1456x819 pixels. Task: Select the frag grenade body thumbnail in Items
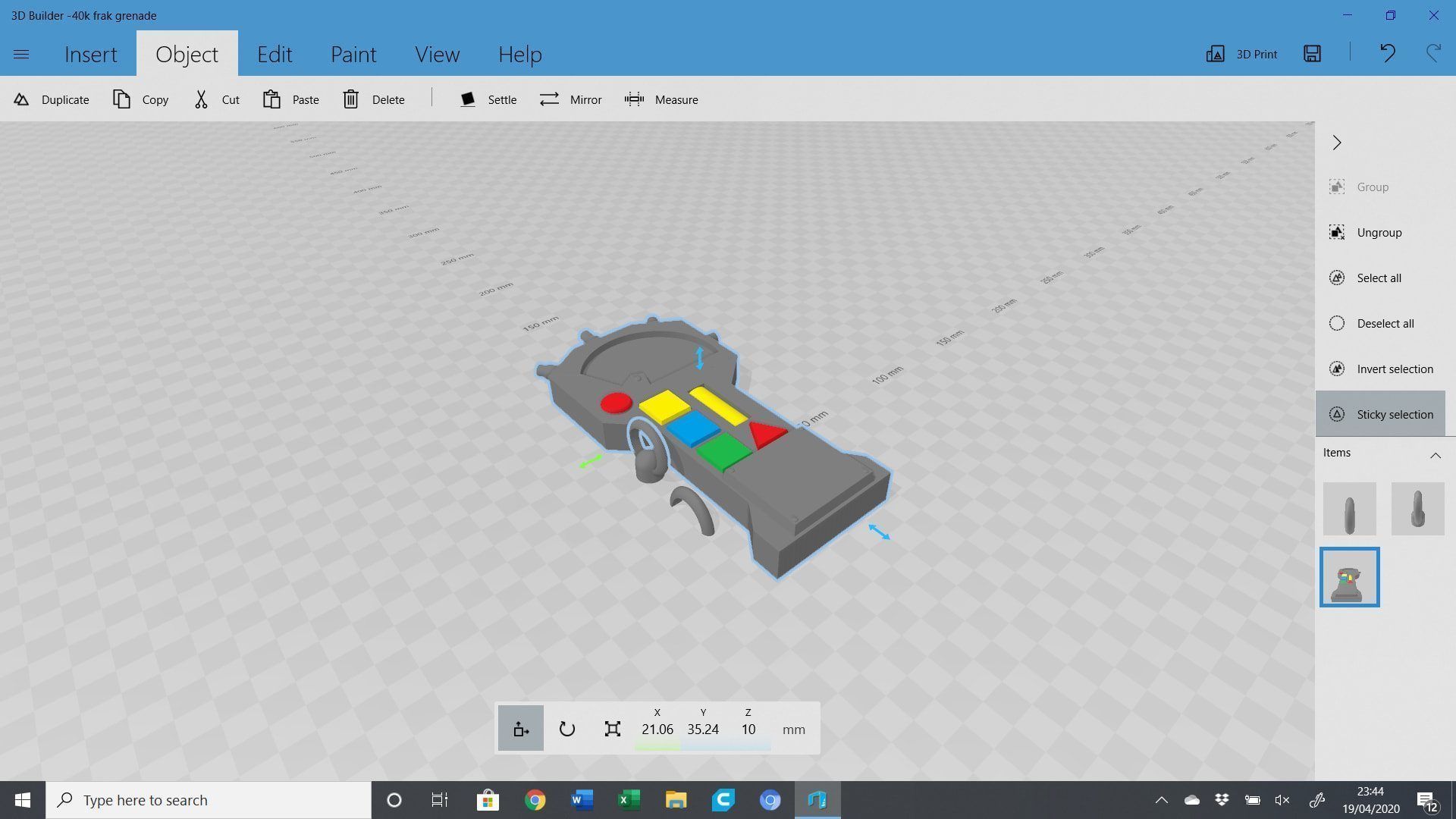click(1350, 576)
